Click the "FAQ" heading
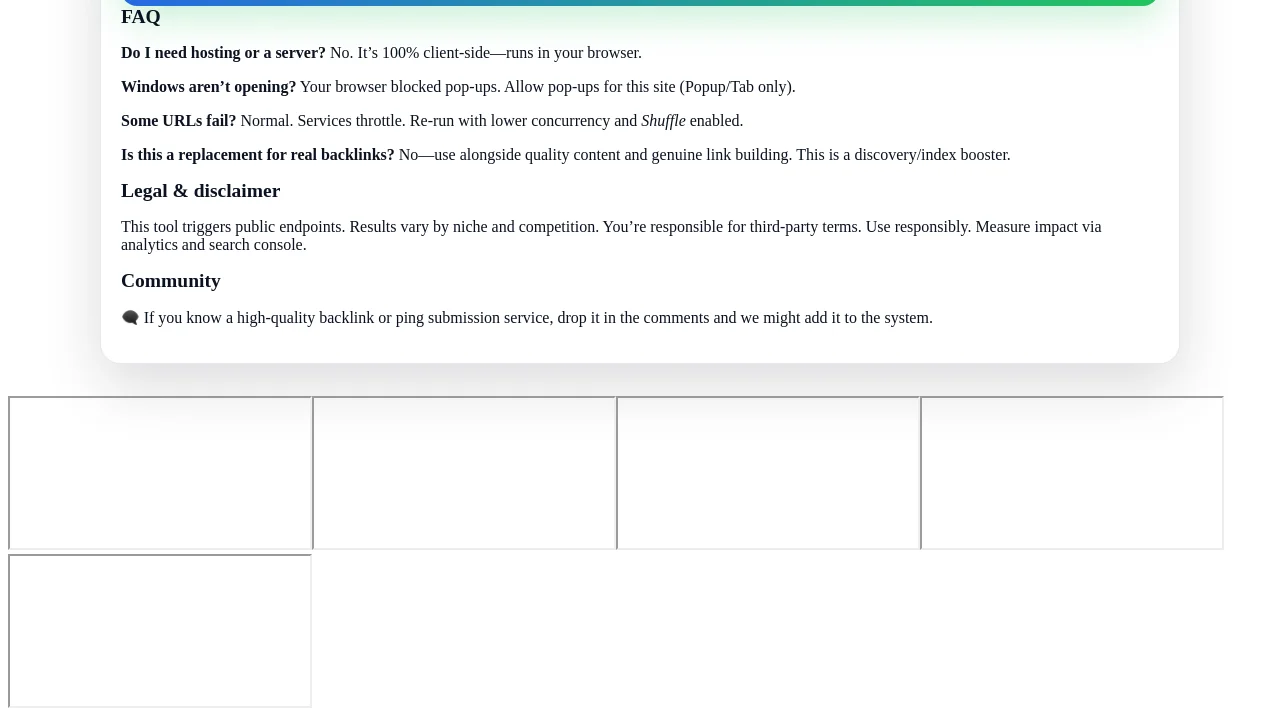1280x720 pixels. tap(141, 17)
